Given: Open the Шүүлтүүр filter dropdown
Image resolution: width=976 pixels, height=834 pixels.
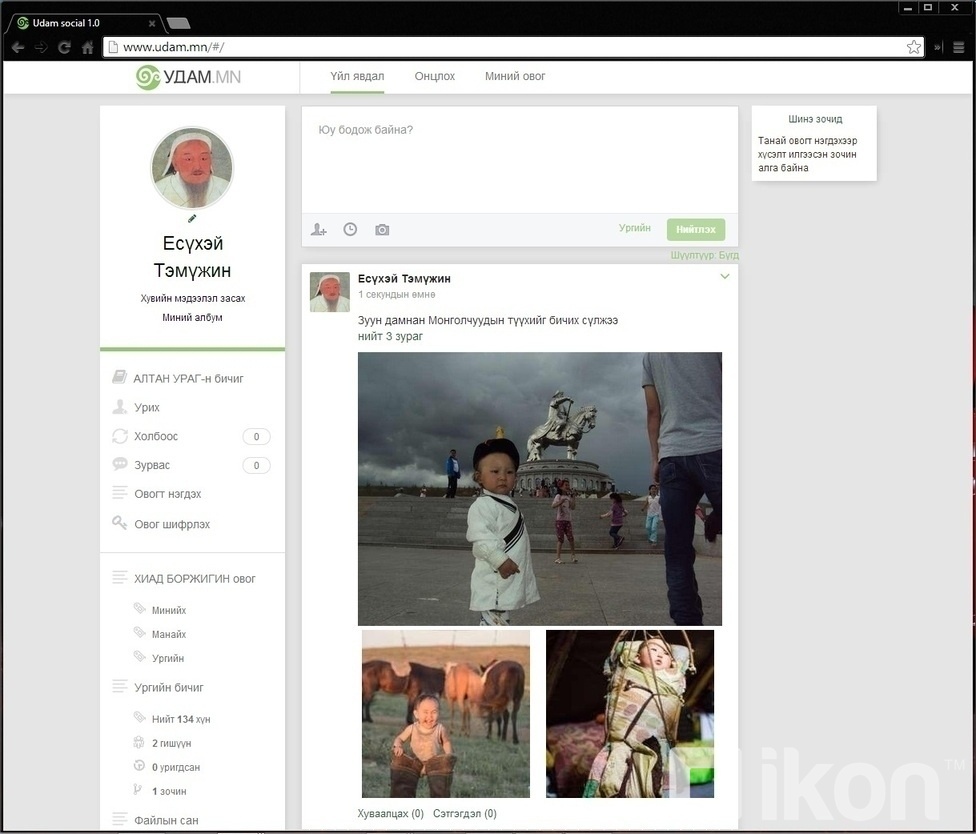Looking at the screenshot, I should [x=704, y=255].
